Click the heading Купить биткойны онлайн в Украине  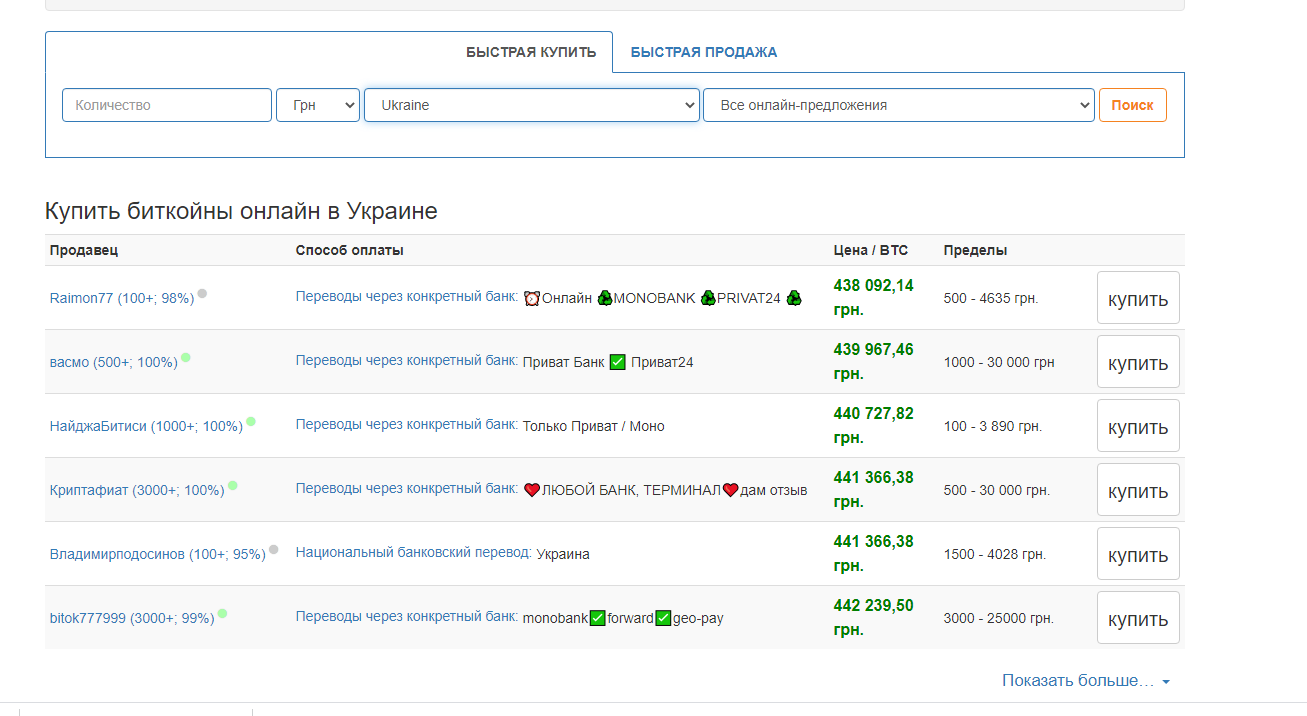(x=241, y=211)
